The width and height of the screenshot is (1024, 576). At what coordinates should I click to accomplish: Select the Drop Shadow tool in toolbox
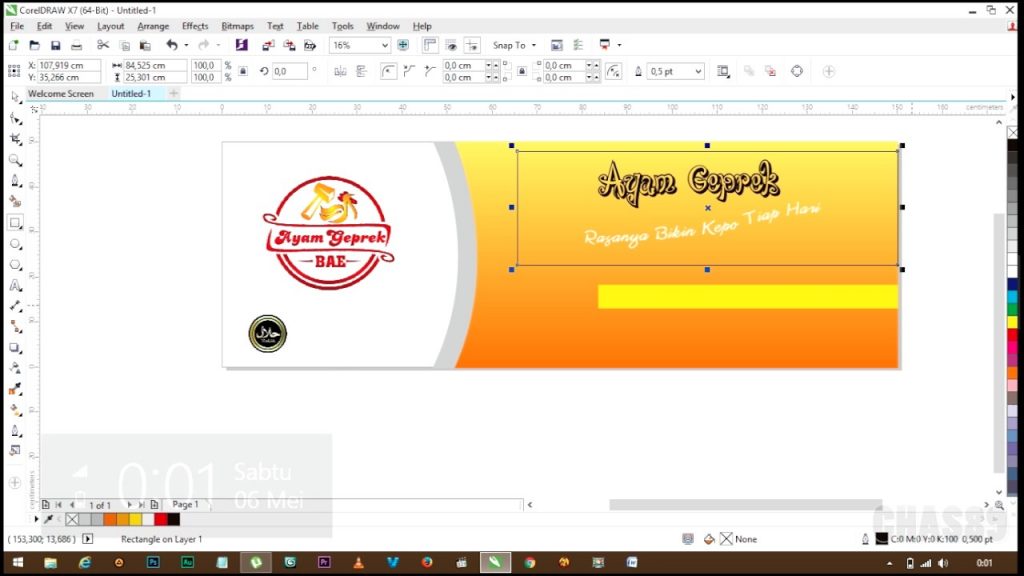tap(16, 348)
